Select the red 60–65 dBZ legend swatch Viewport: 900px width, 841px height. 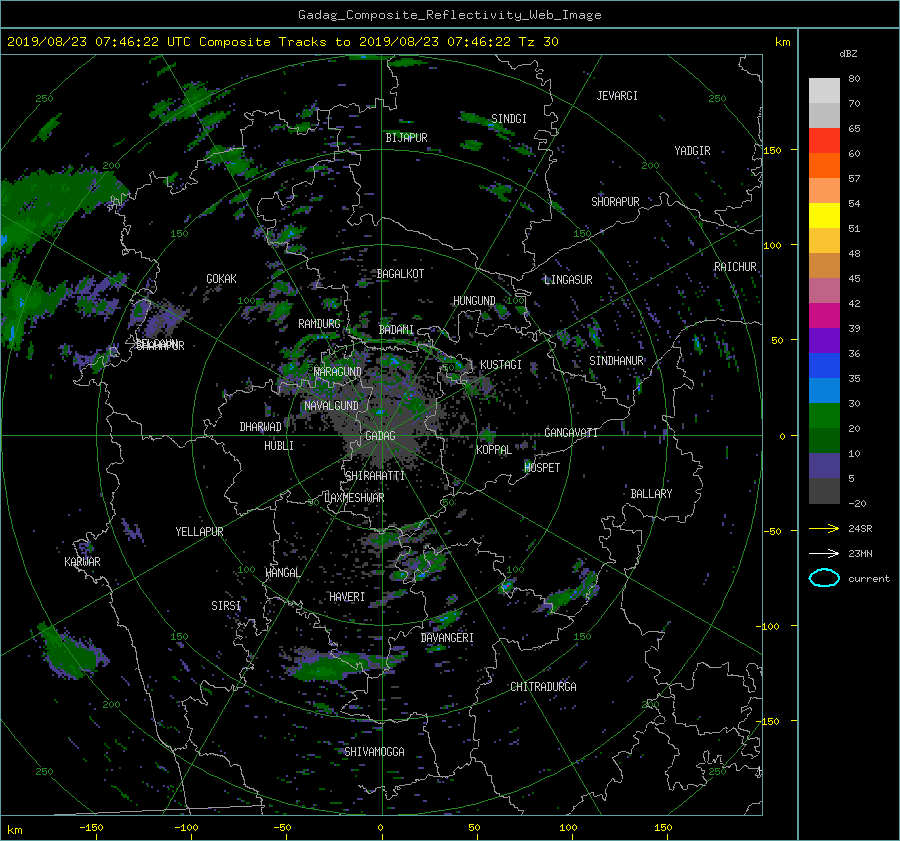click(824, 140)
